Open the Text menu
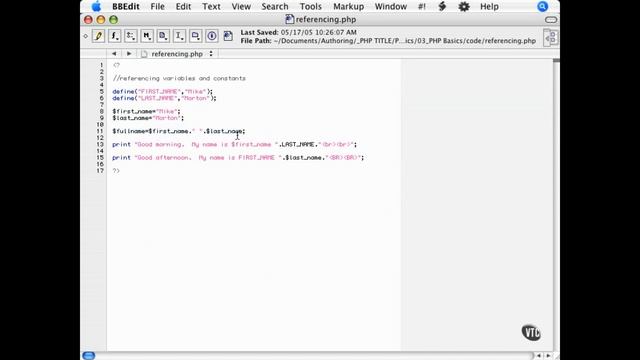 211,7
